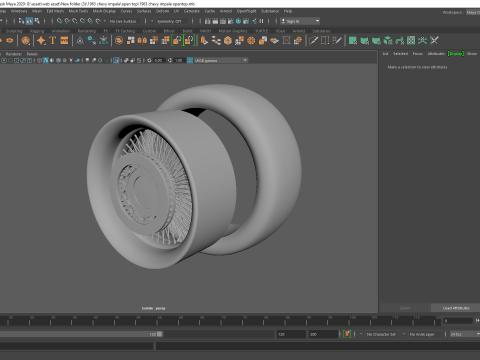Open the No Live Surface field
480x360 pixels.
(125, 21)
